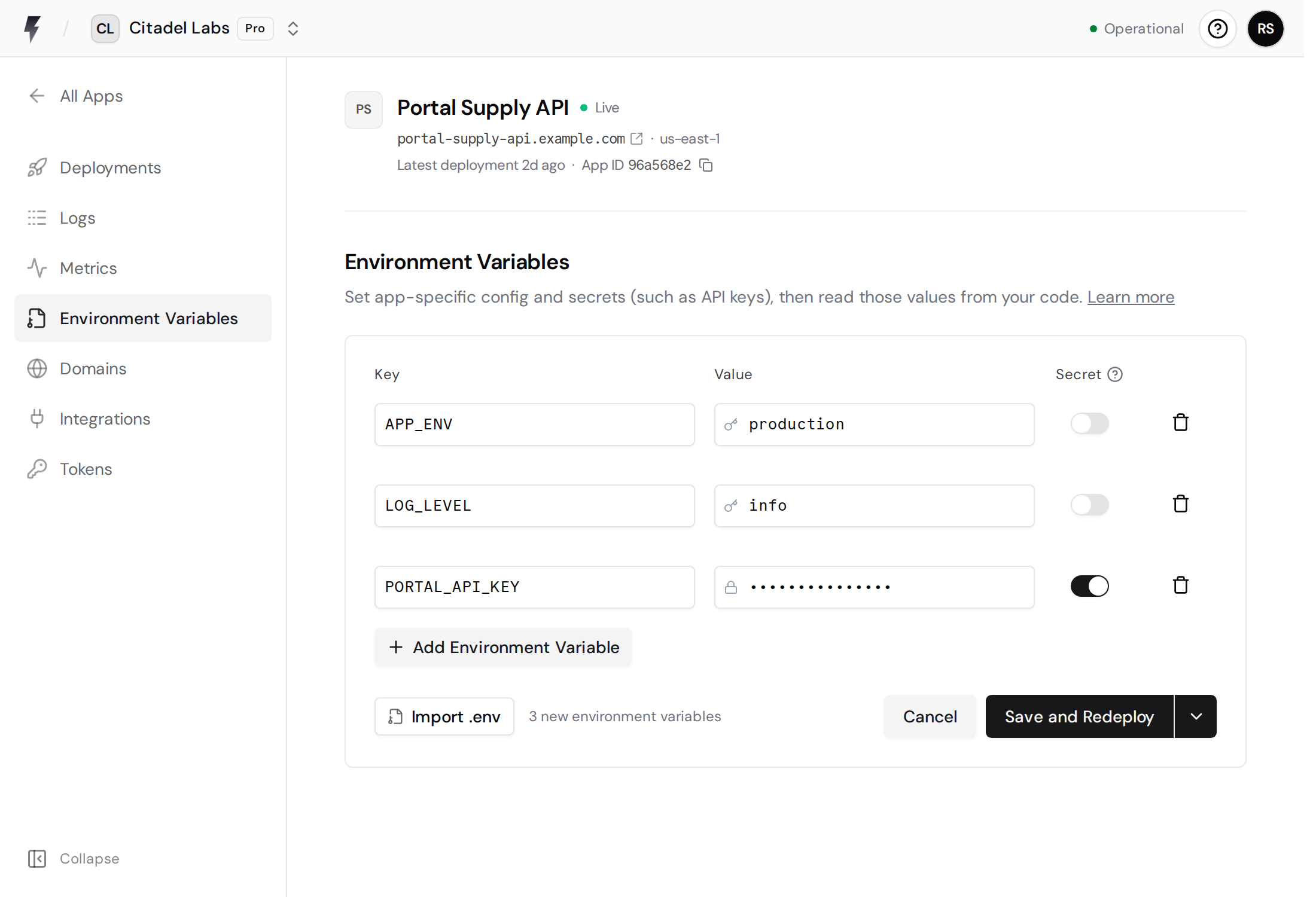The image size is (1316, 897).
Task: Open Metrics in the sidebar
Action: point(143,268)
